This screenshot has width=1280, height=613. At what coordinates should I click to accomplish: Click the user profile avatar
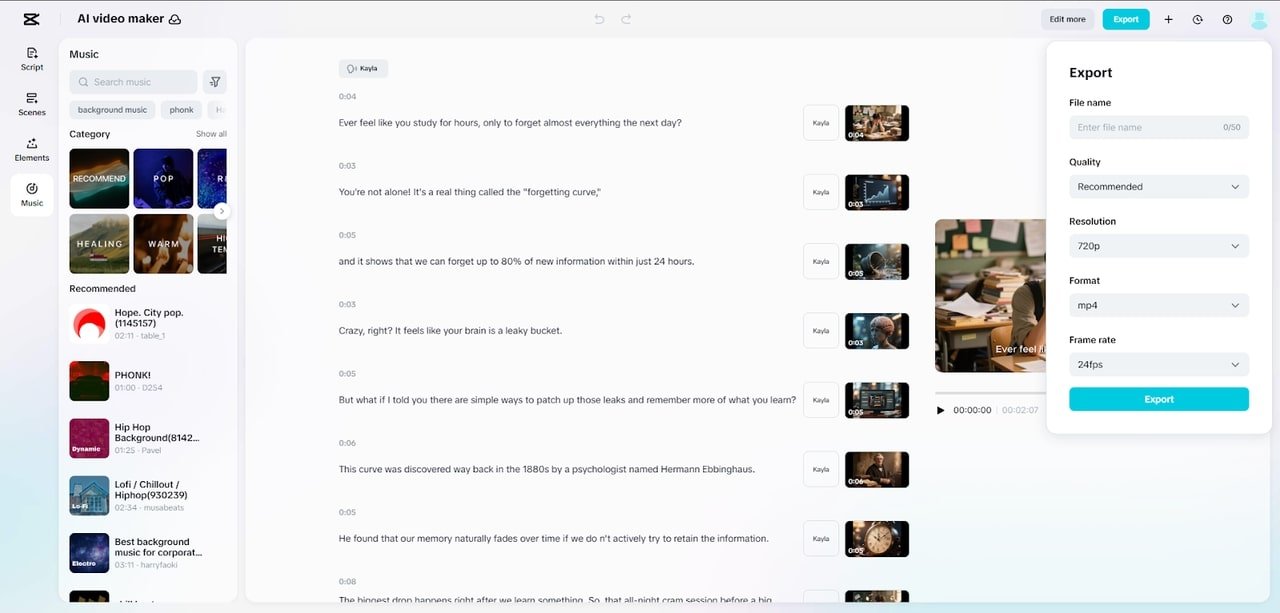point(1258,19)
